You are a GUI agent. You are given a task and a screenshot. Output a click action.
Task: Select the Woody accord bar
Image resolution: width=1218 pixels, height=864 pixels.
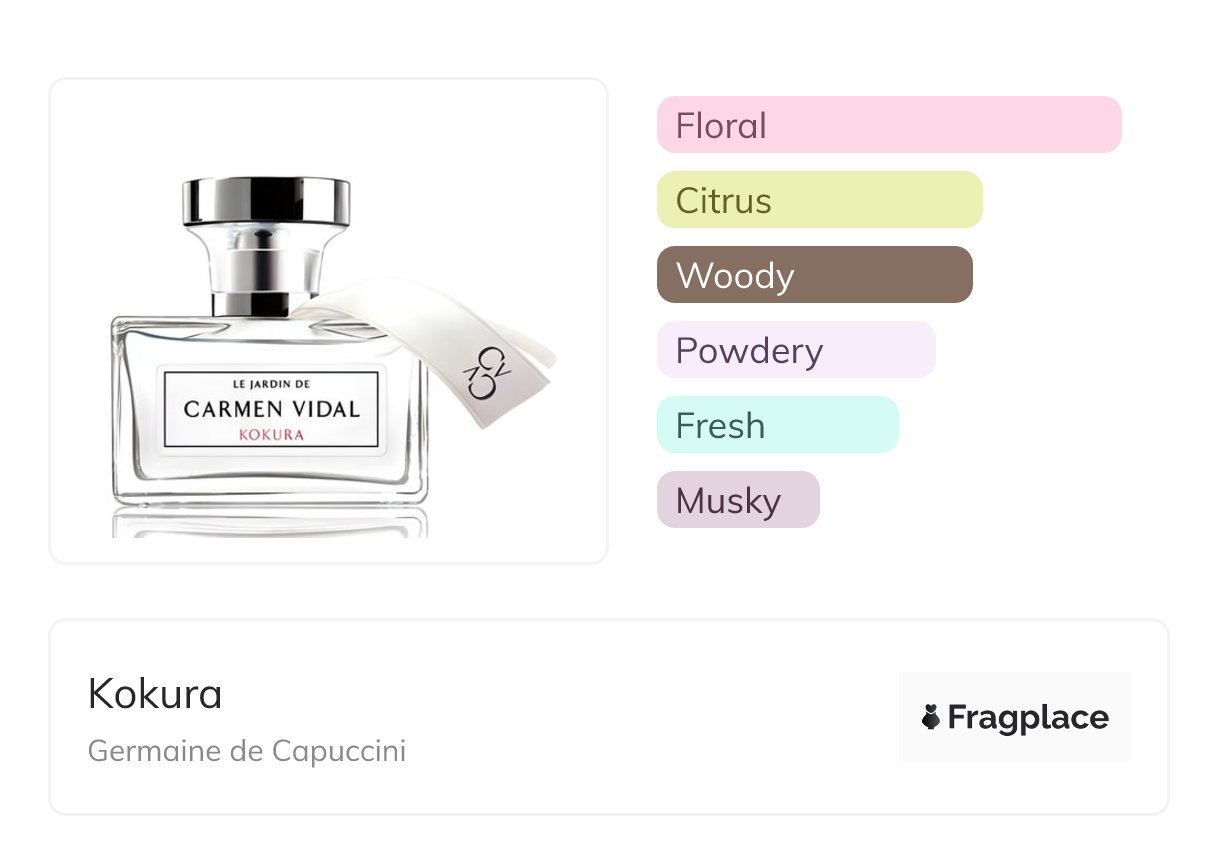click(x=815, y=275)
